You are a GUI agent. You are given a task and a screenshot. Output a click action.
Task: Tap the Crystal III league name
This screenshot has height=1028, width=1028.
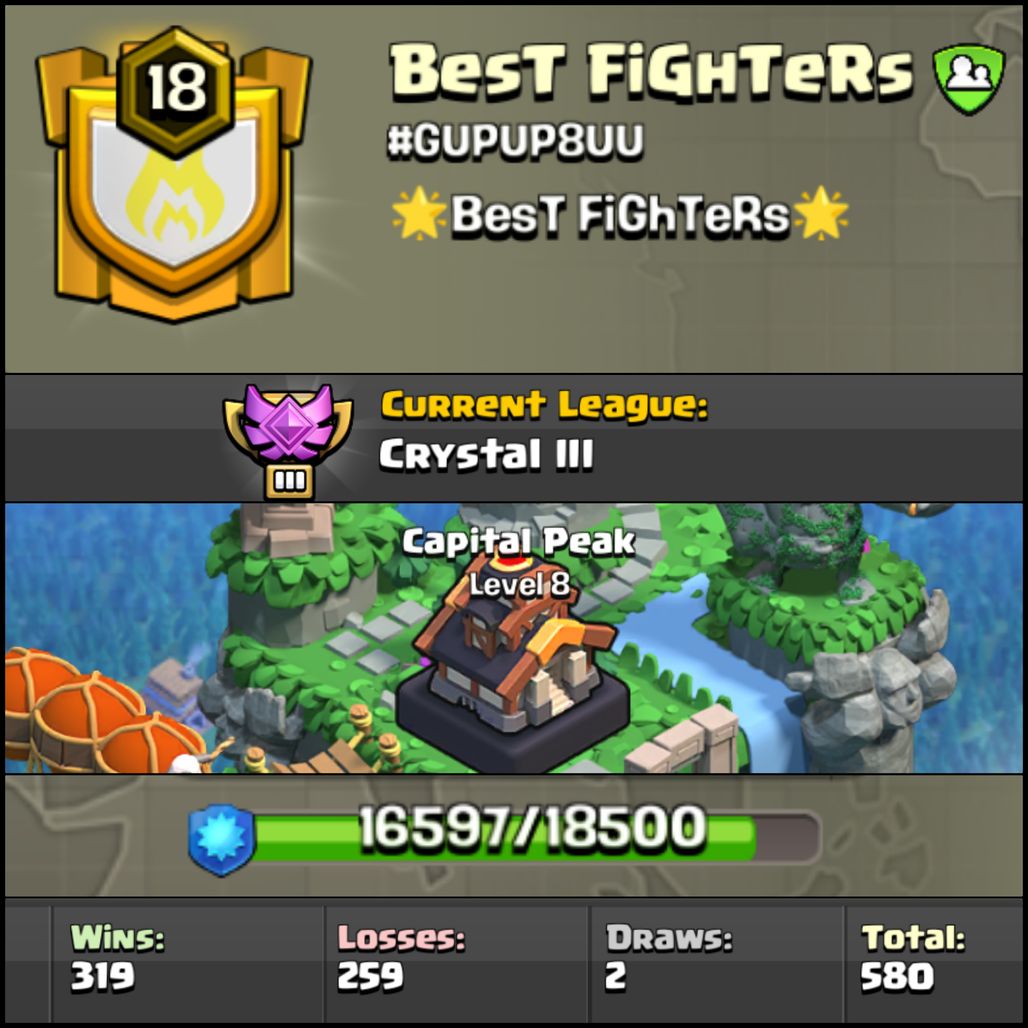click(486, 454)
